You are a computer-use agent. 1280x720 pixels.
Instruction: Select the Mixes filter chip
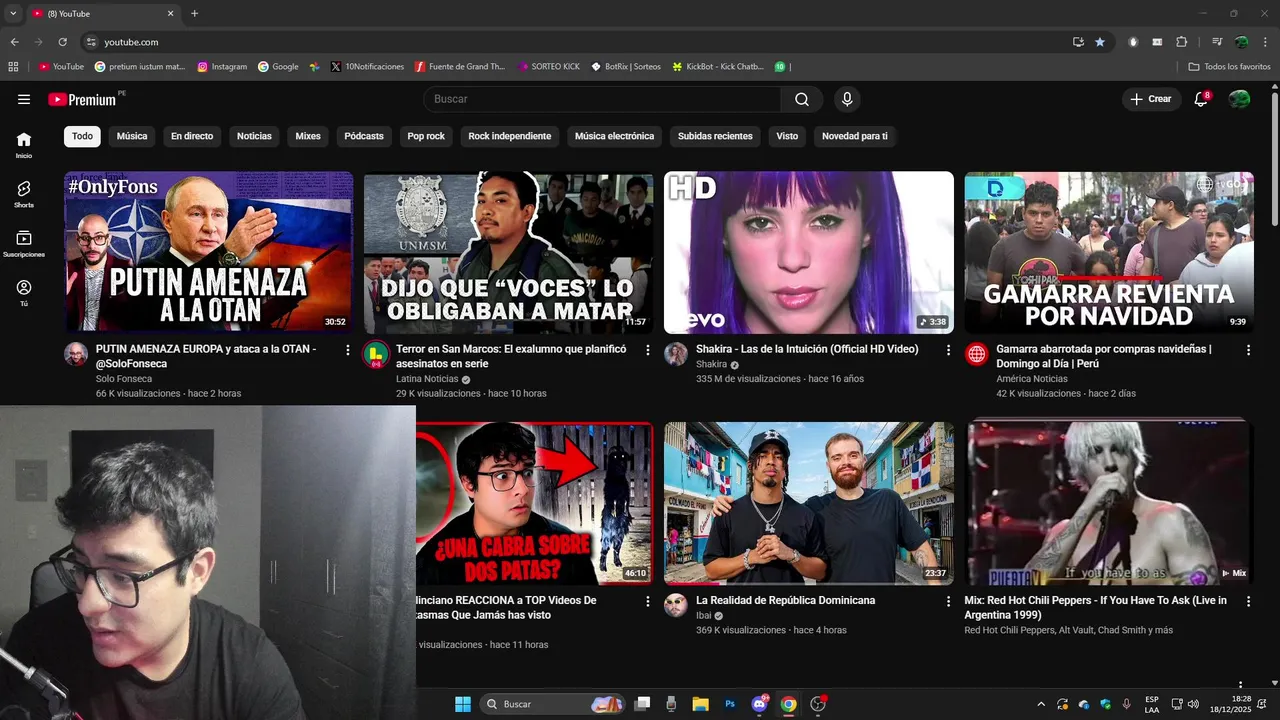click(x=308, y=136)
